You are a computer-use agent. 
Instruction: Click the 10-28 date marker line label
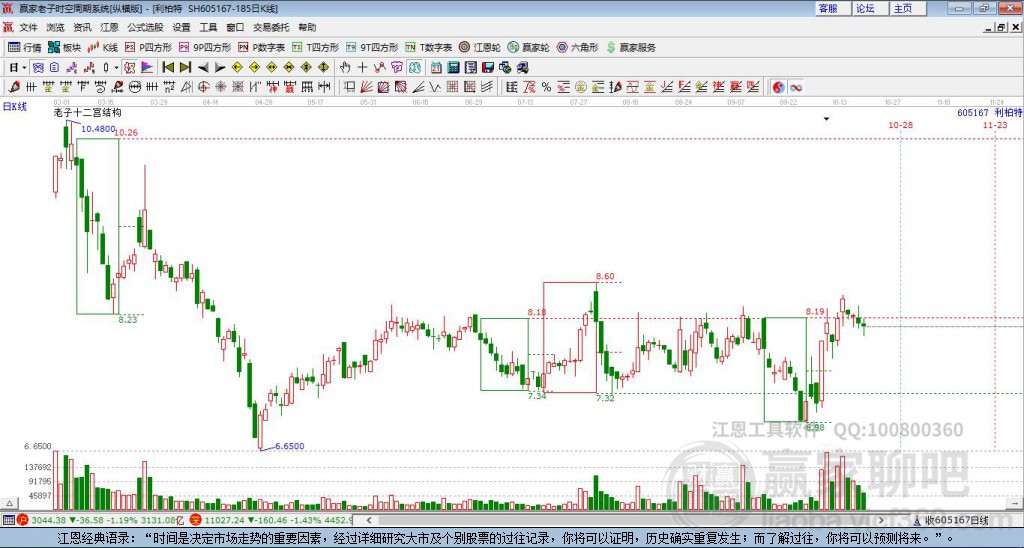[x=901, y=125]
